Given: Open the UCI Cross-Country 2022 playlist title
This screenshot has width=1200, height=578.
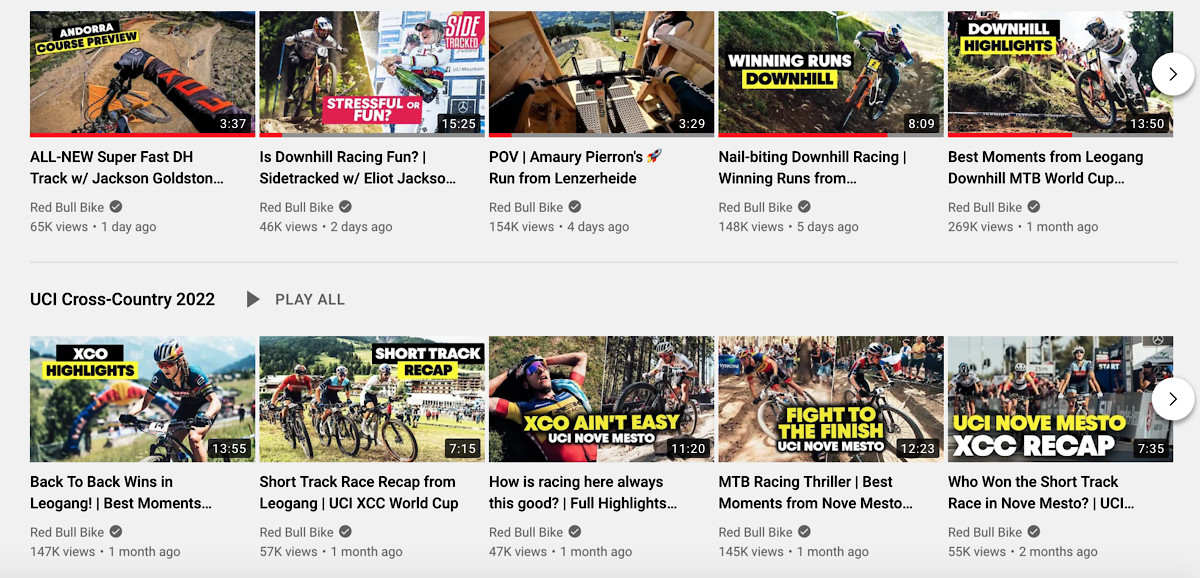Looking at the screenshot, I should coord(123,299).
